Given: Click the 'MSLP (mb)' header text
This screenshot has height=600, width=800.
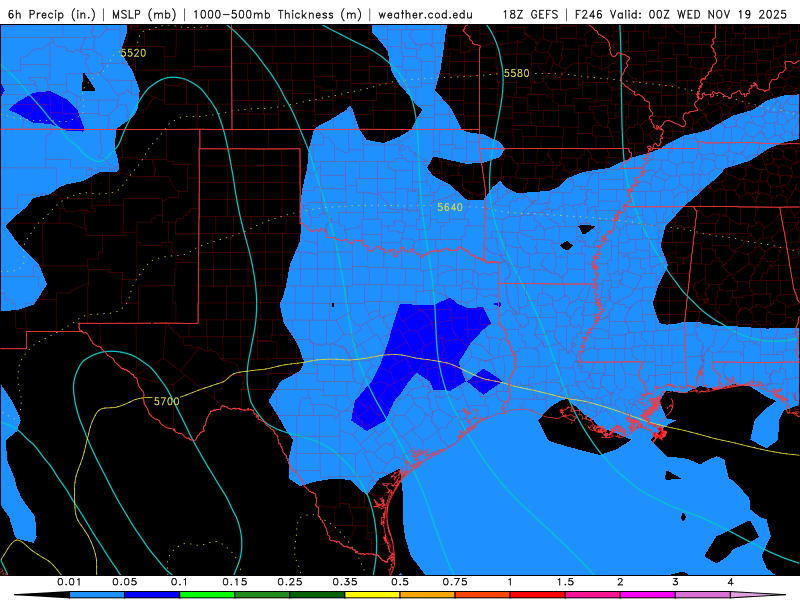Looking at the screenshot, I should [x=144, y=14].
